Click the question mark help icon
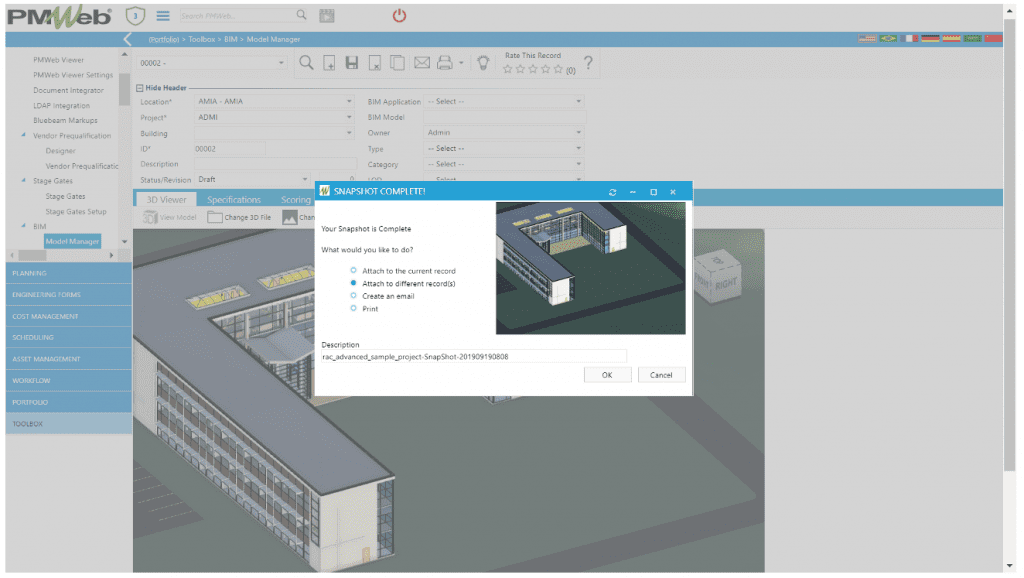 [588, 63]
